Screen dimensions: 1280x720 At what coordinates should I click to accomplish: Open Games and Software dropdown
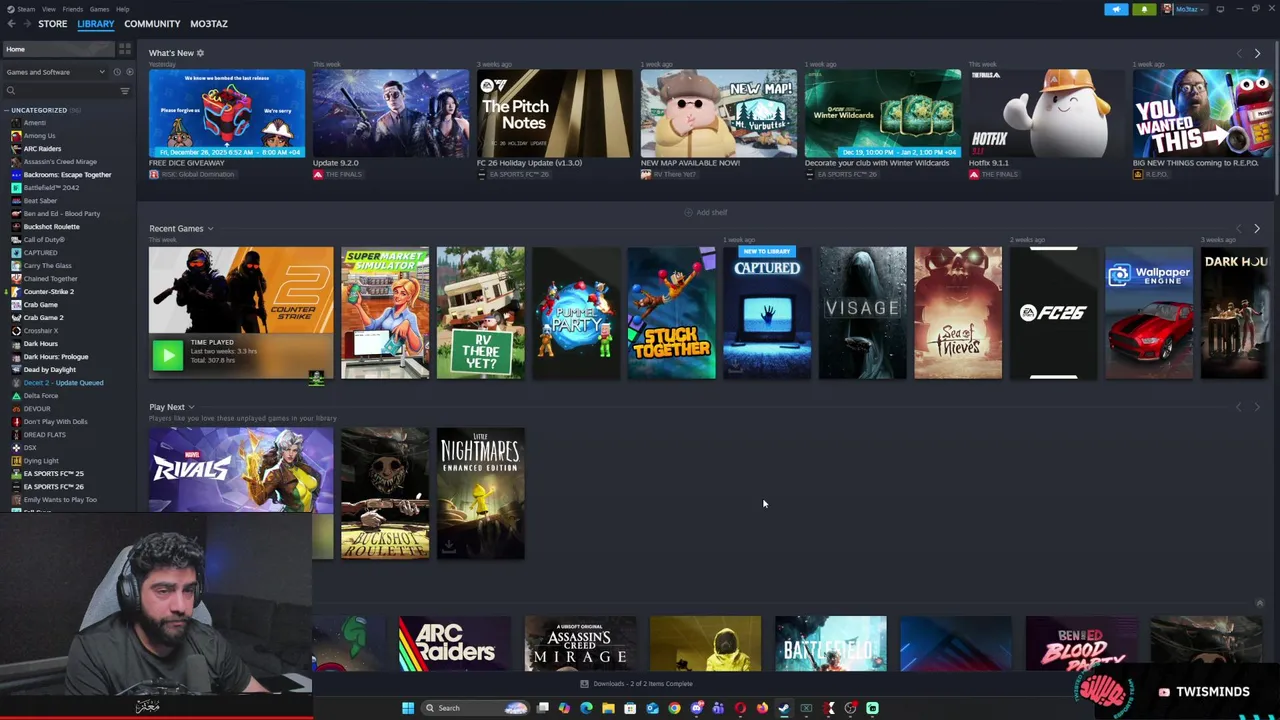tap(55, 72)
